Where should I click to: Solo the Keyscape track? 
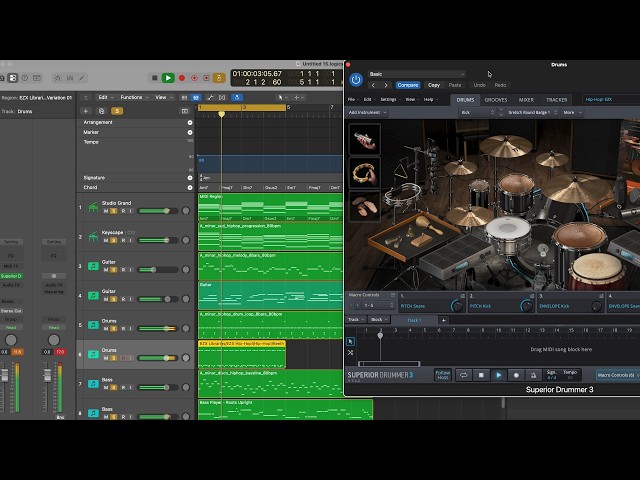tap(114, 240)
